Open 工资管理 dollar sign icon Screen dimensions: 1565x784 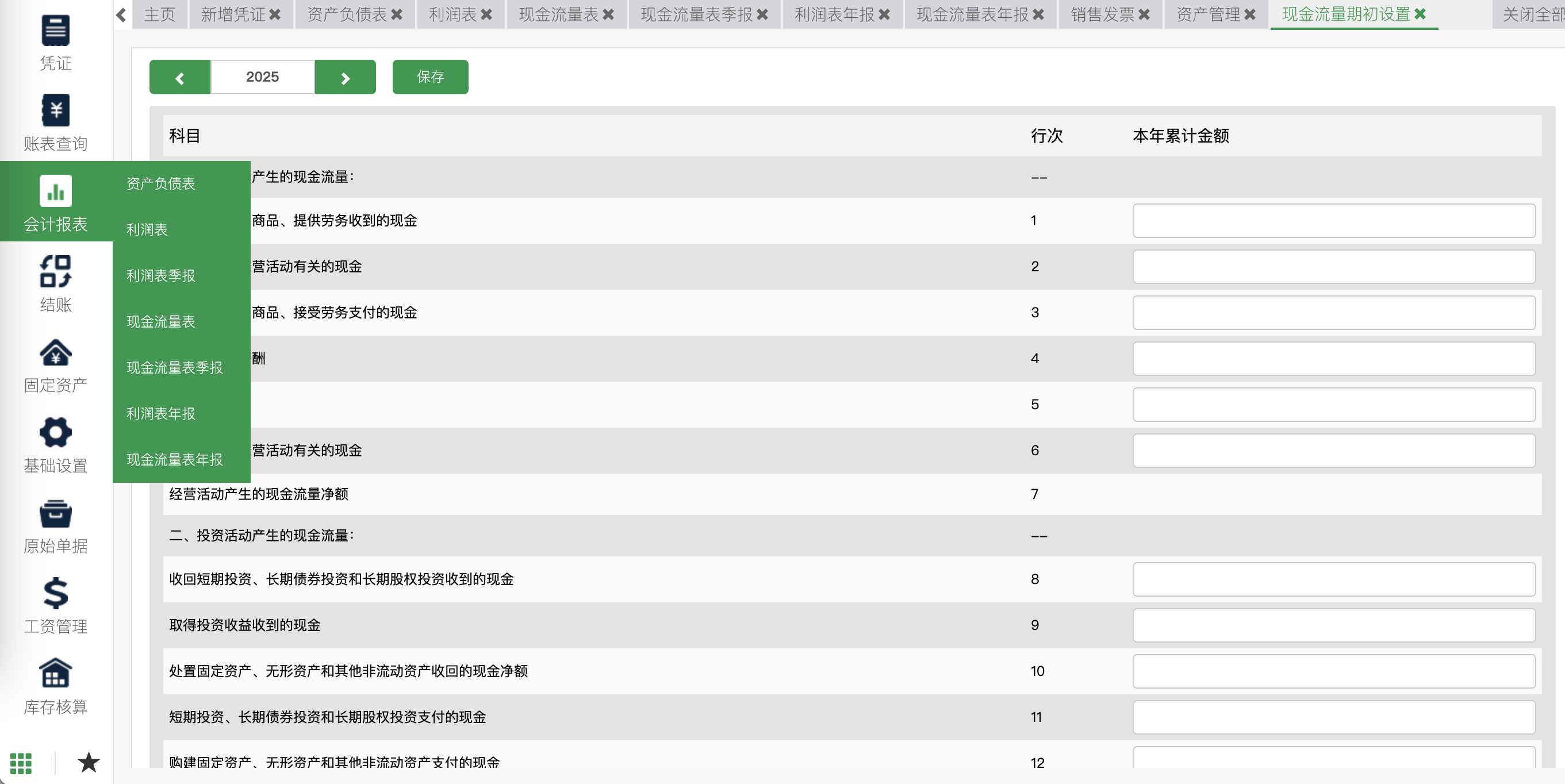point(55,593)
